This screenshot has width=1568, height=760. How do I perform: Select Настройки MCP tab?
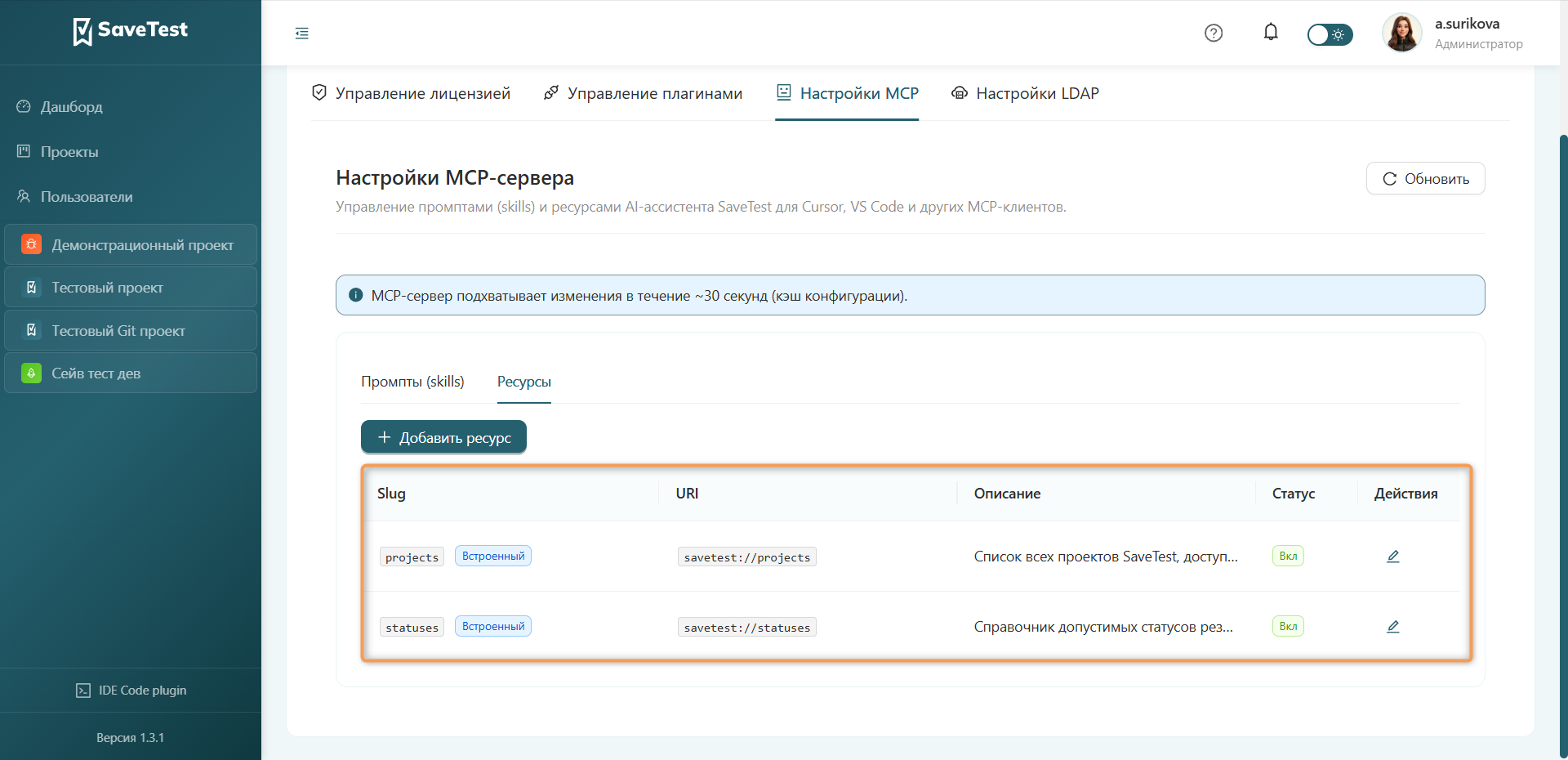pos(847,93)
